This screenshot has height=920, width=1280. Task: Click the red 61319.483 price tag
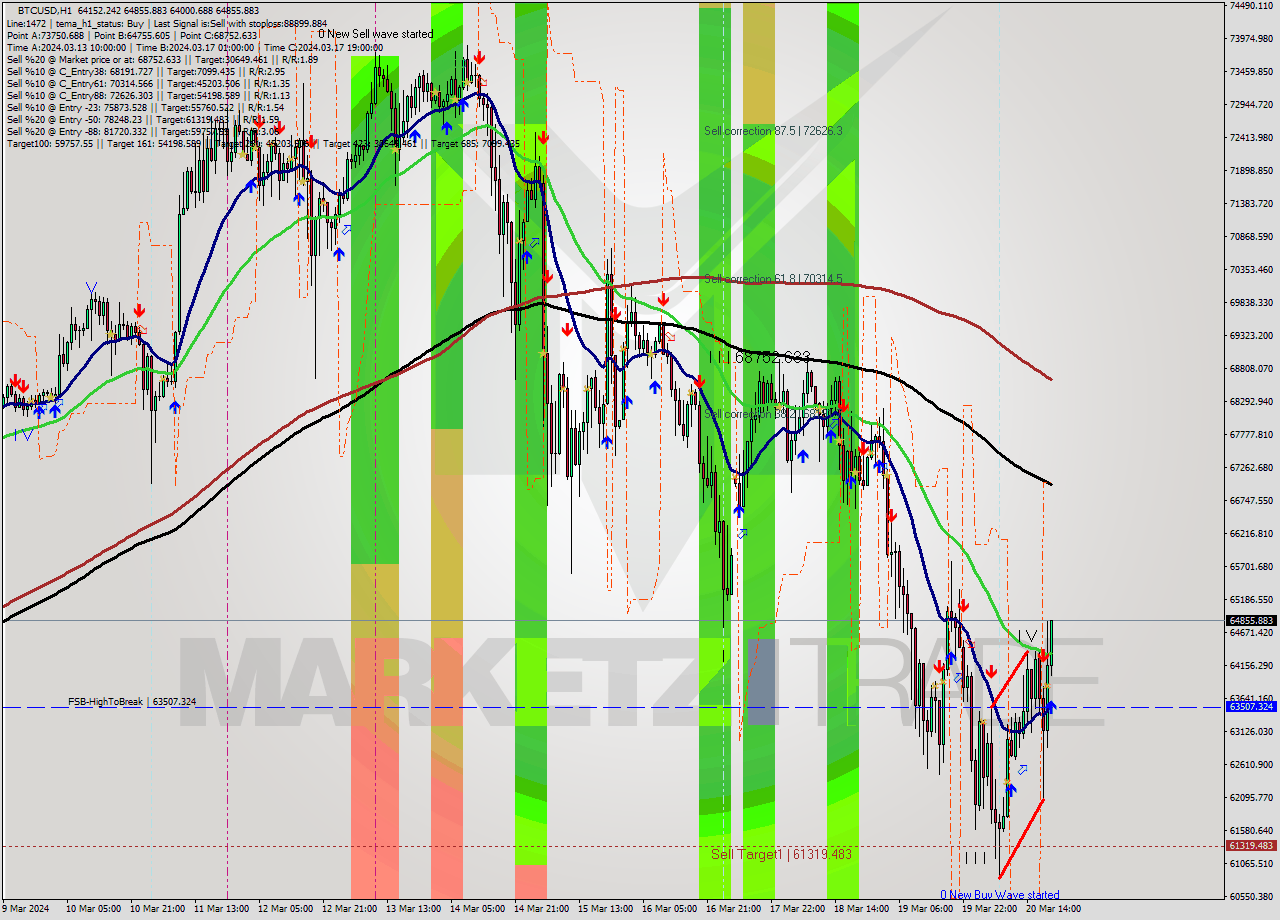pyautogui.click(x=1250, y=846)
